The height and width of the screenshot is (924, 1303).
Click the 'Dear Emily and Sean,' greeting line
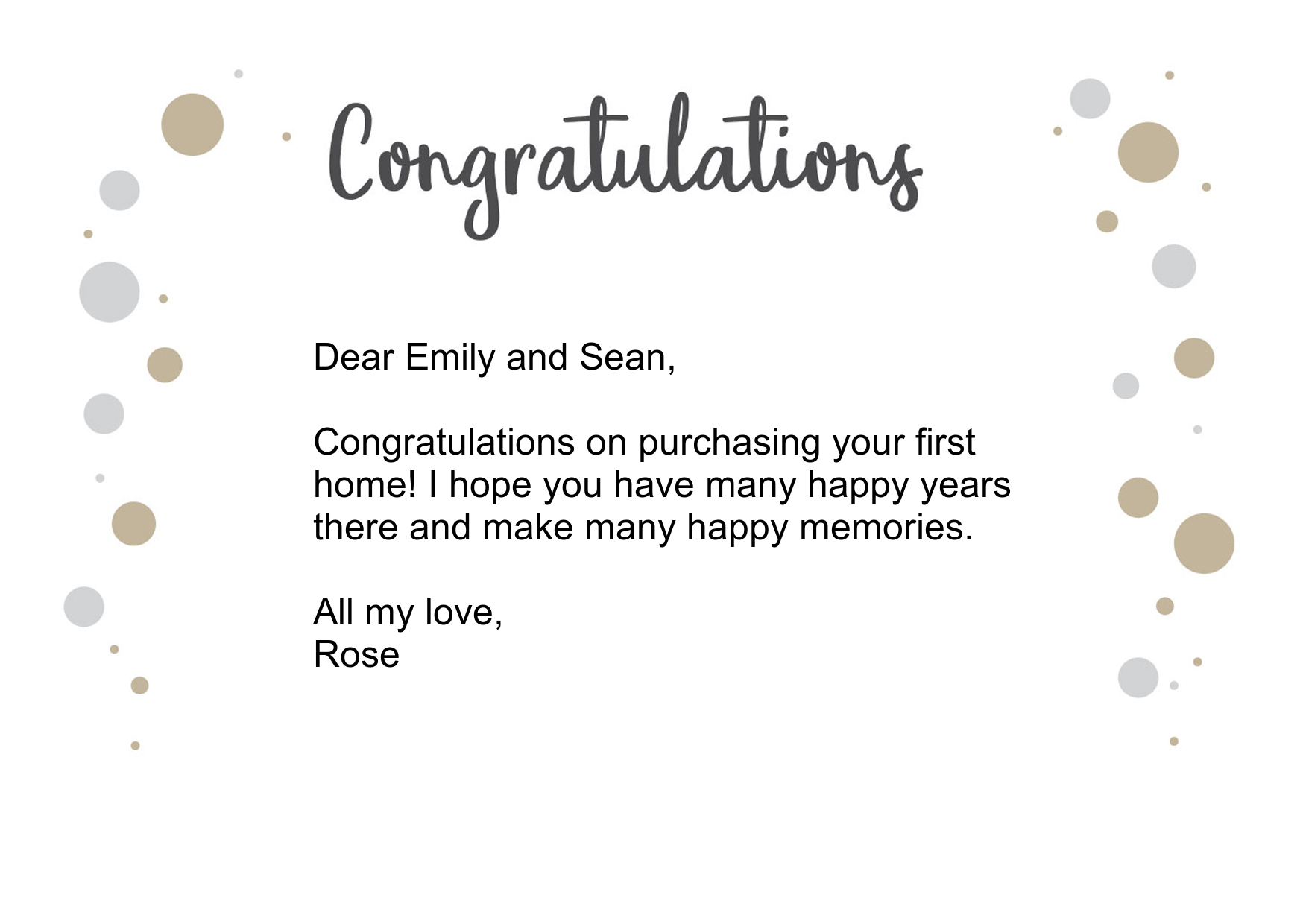(494, 358)
